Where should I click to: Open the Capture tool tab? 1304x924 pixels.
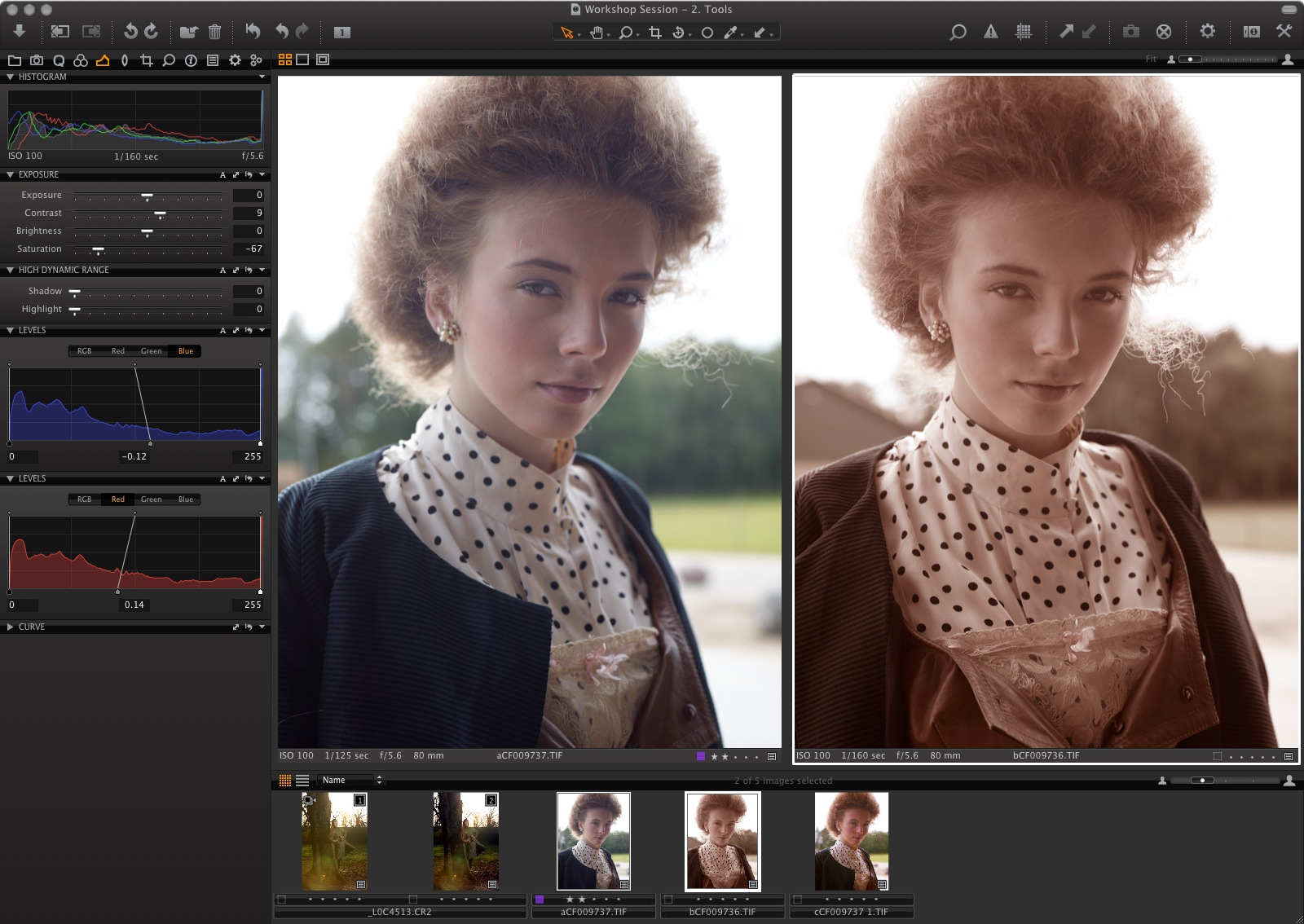click(35, 59)
